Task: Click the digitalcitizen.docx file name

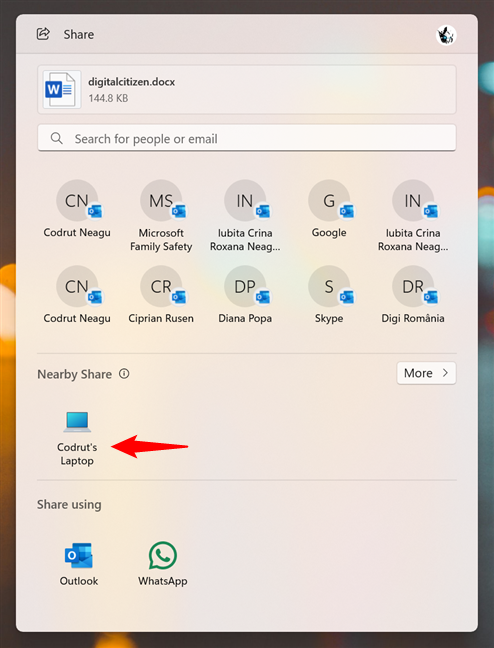Action: [131, 82]
